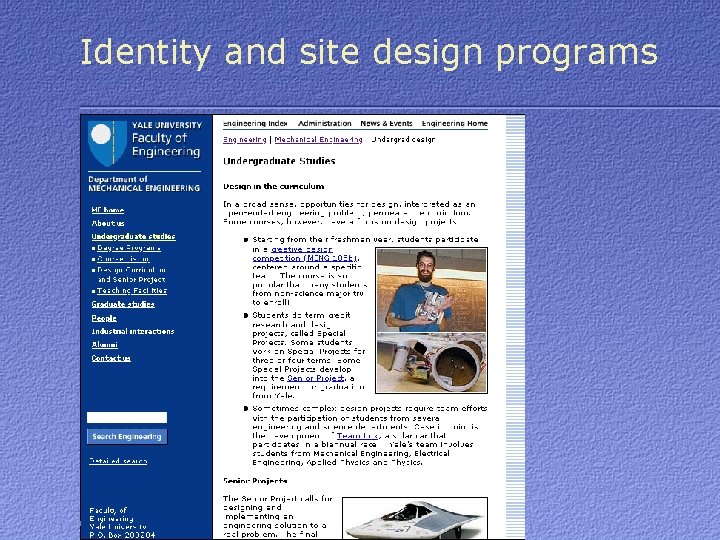Click the Undergrad design breadcrumb text
720x540 pixels.
403,140
